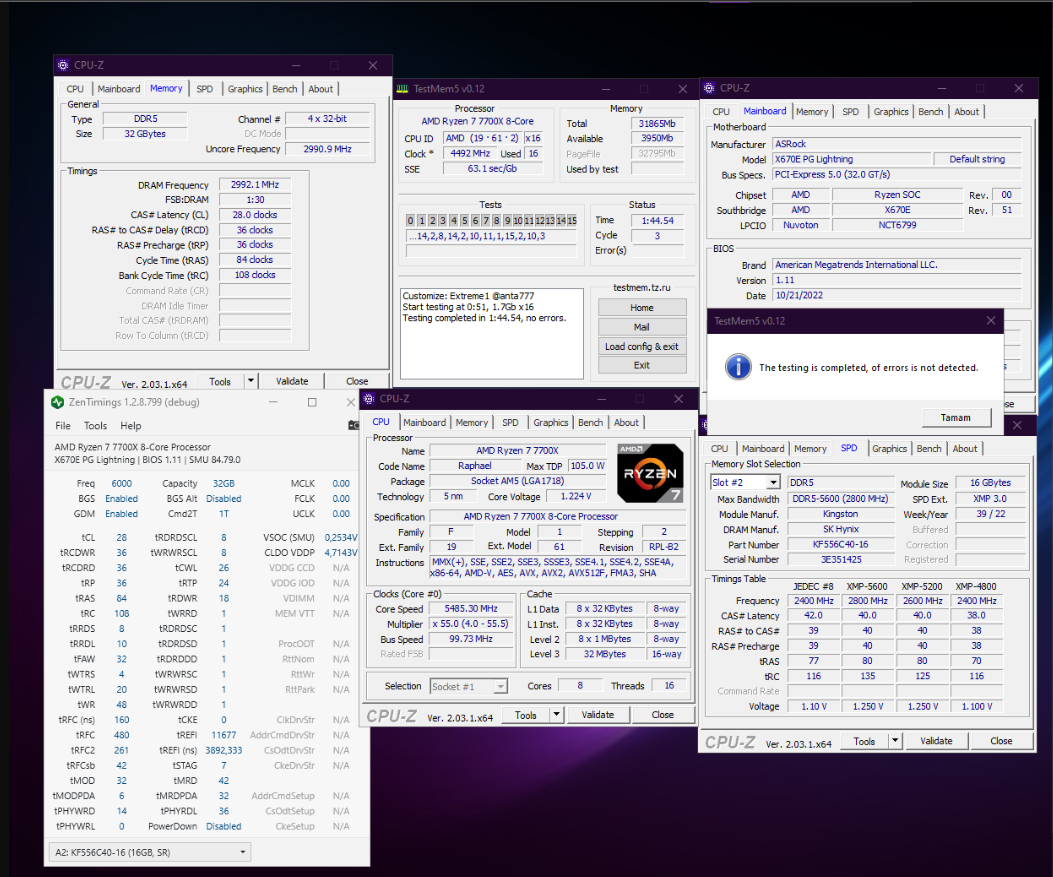1053x877 pixels.
Task: Click the TestMem5 title bar icon
Action: 402,89
